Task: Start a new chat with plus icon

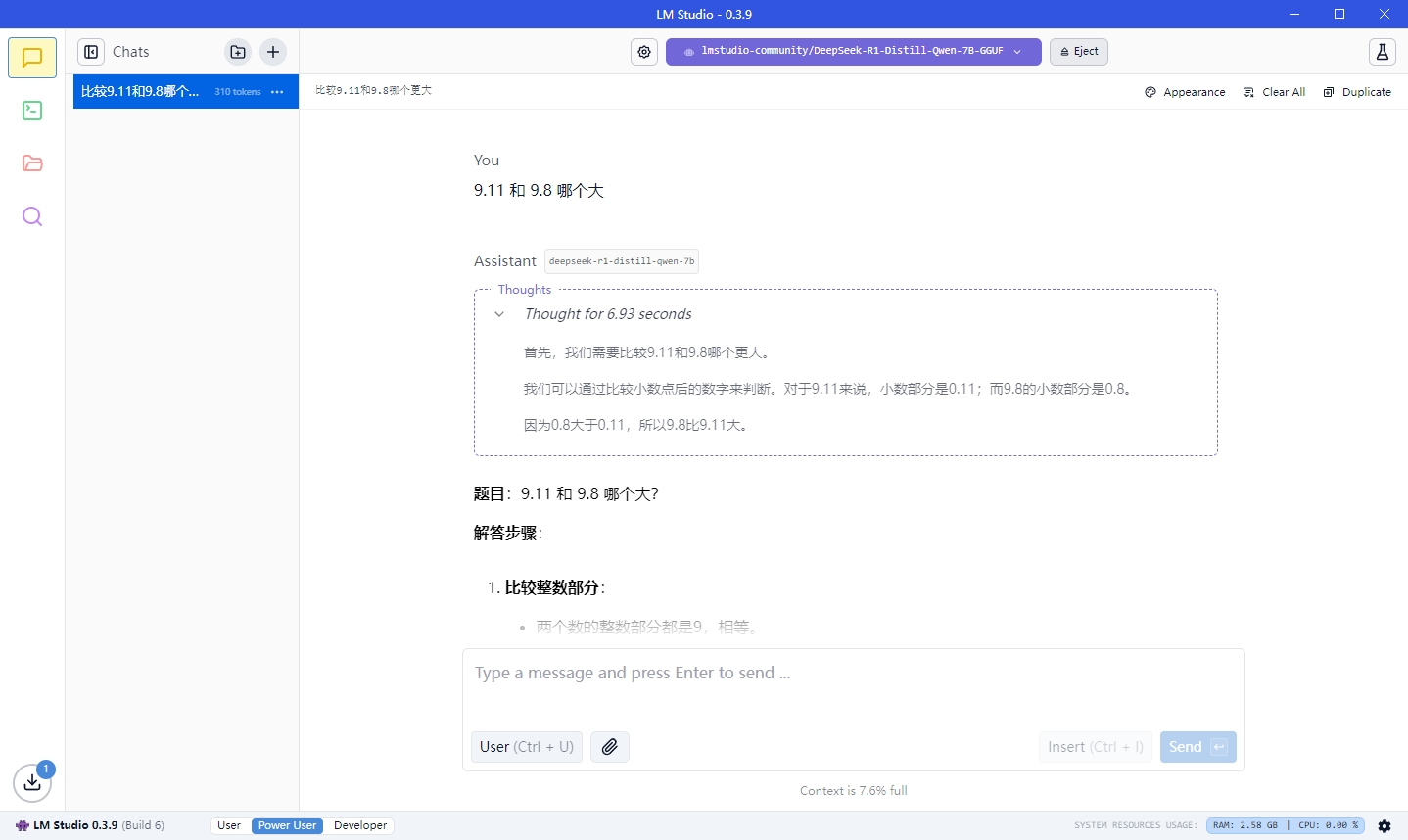Action: coord(273,52)
